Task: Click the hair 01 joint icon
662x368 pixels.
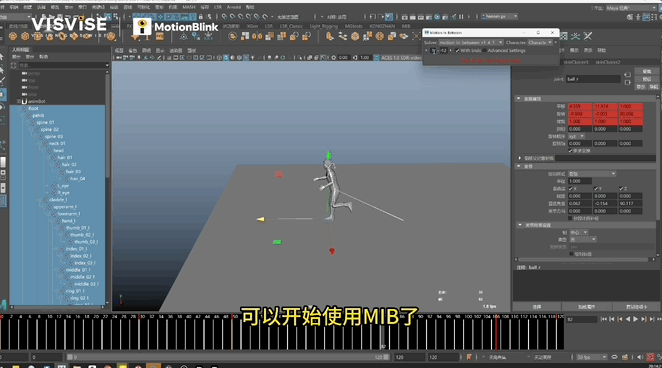Action: 54,158
